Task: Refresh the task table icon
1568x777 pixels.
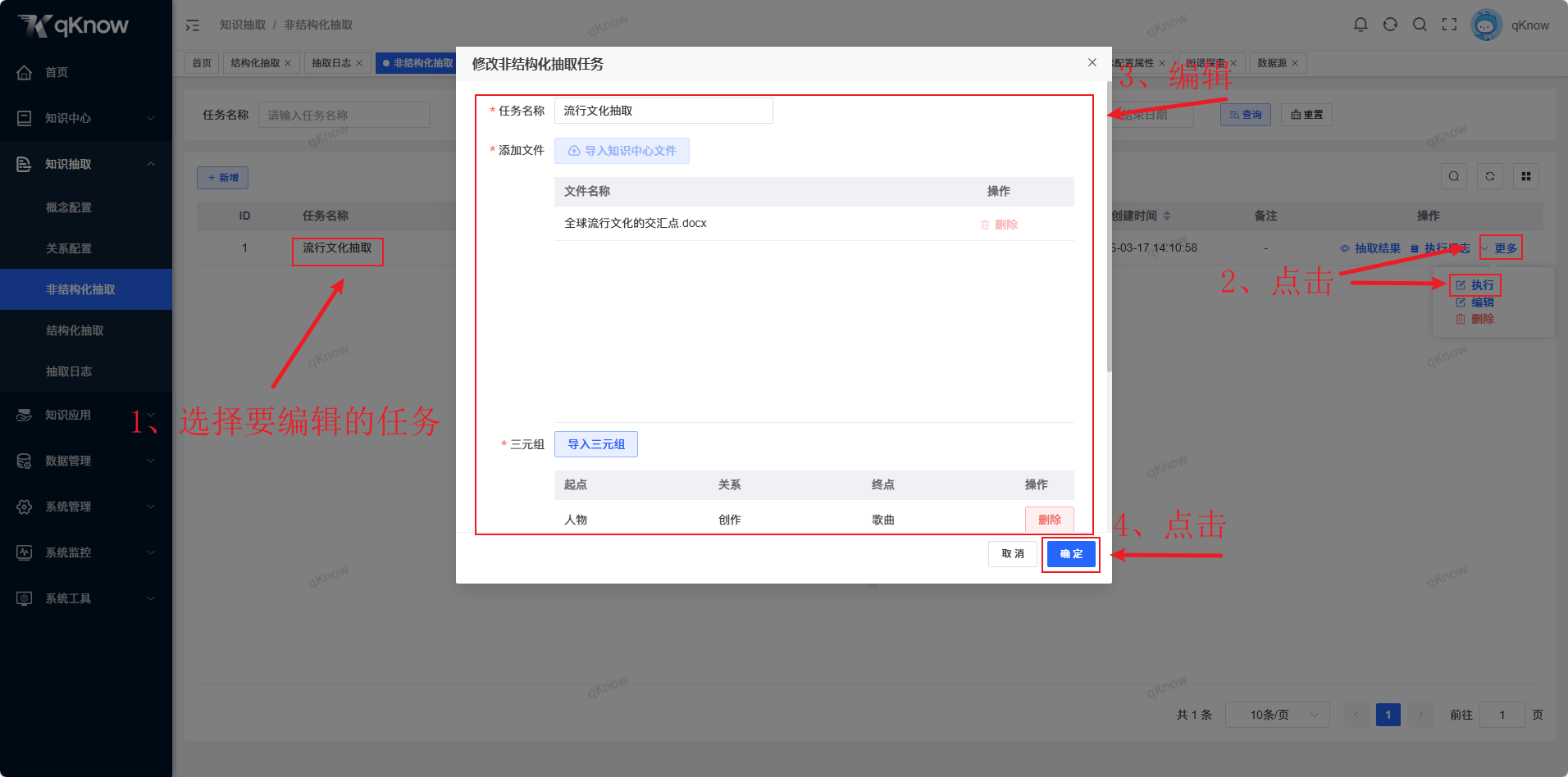Action: (x=1490, y=176)
